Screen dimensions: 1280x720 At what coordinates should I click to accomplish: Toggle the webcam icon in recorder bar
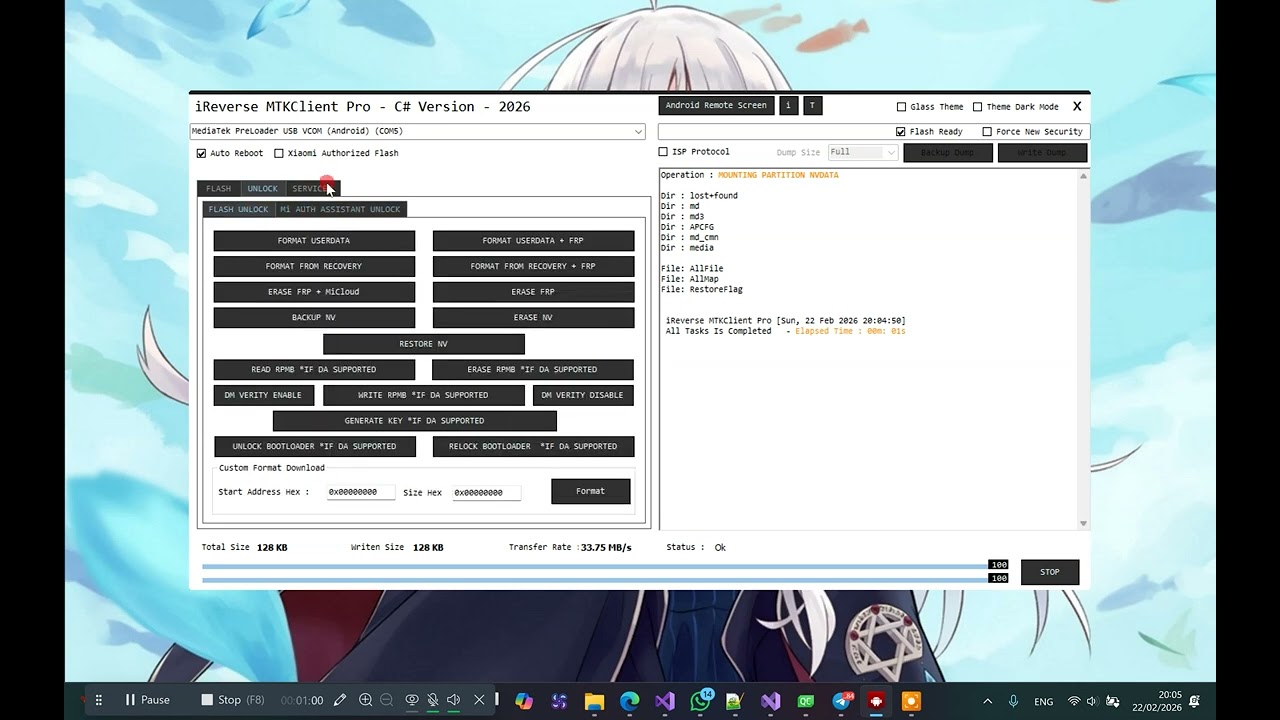[411, 700]
